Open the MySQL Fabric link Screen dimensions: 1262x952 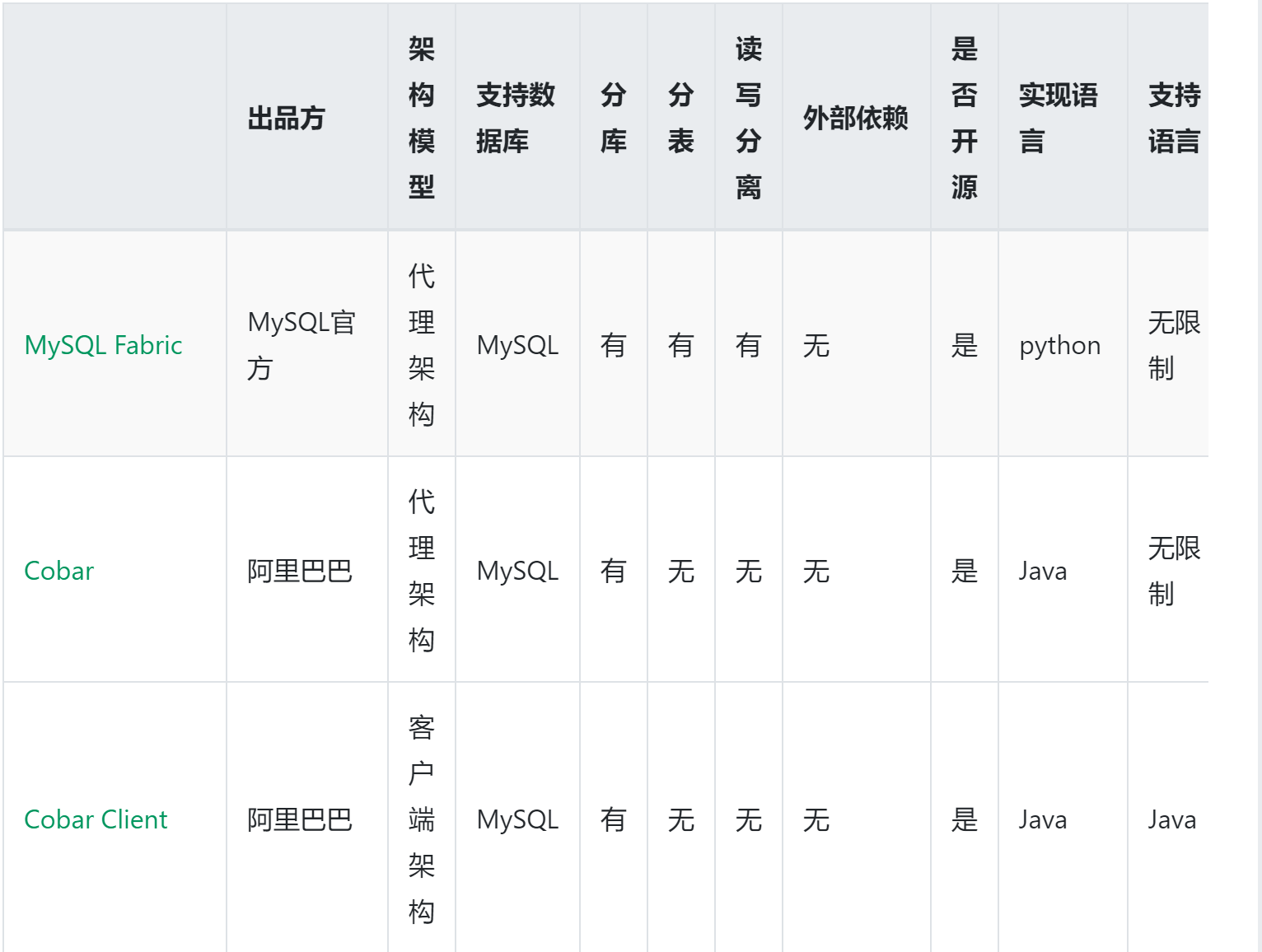click(x=103, y=345)
